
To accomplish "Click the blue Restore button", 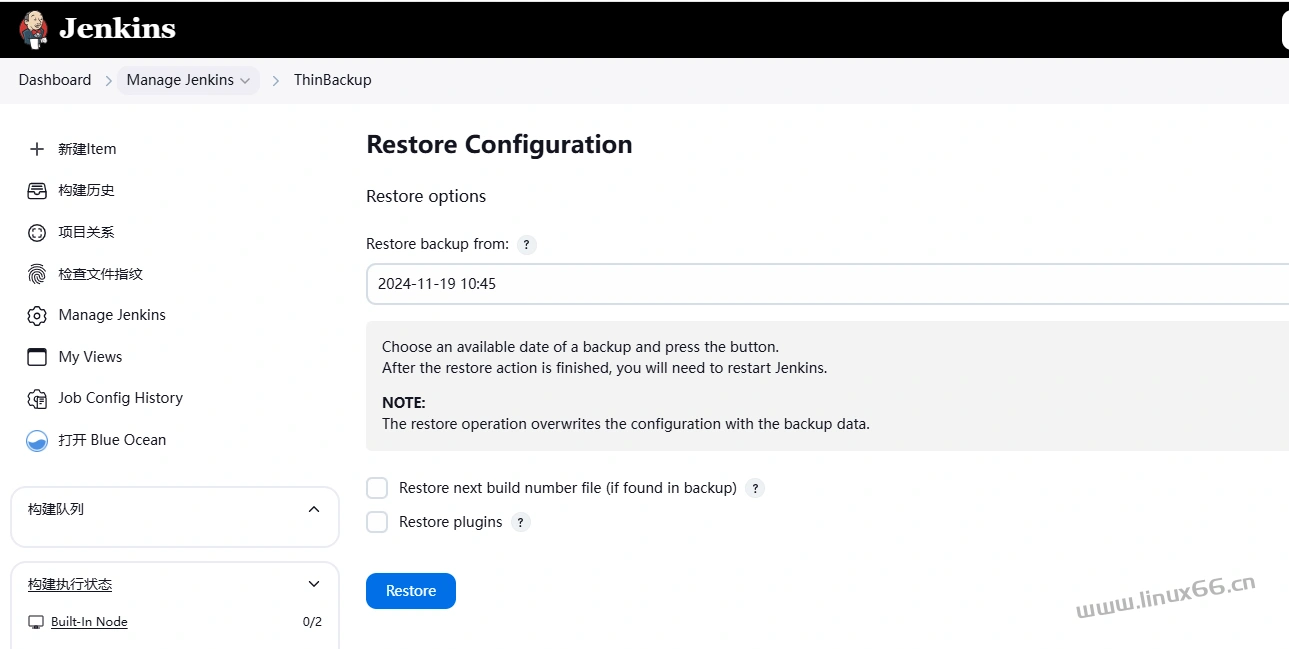I will (411, 591).
